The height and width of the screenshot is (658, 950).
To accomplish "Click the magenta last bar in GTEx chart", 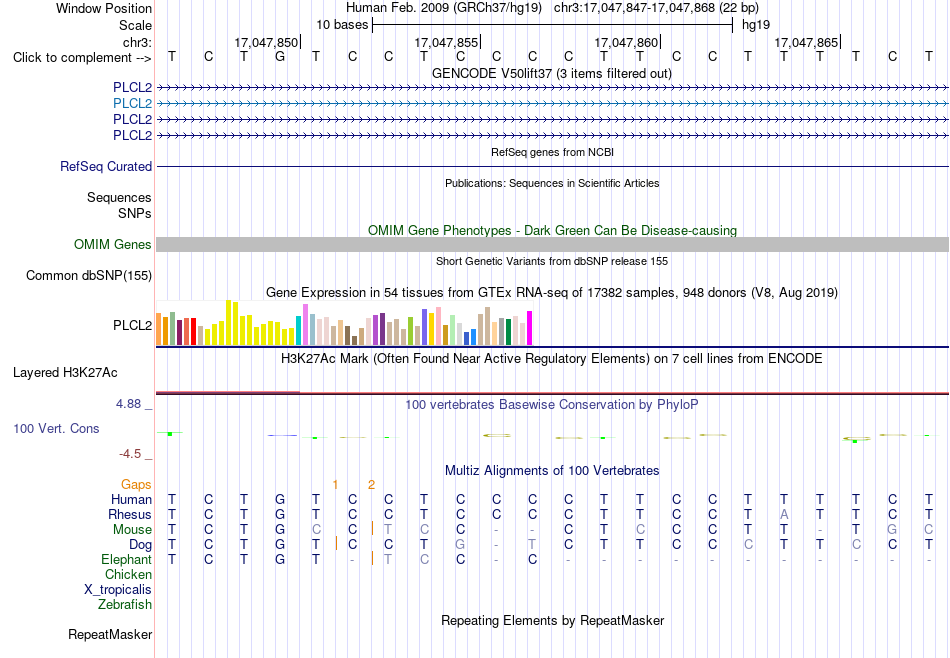I will click(530, 328).
